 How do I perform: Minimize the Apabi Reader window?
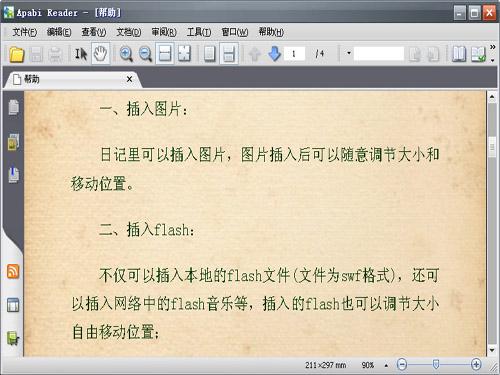click(460, 13)
